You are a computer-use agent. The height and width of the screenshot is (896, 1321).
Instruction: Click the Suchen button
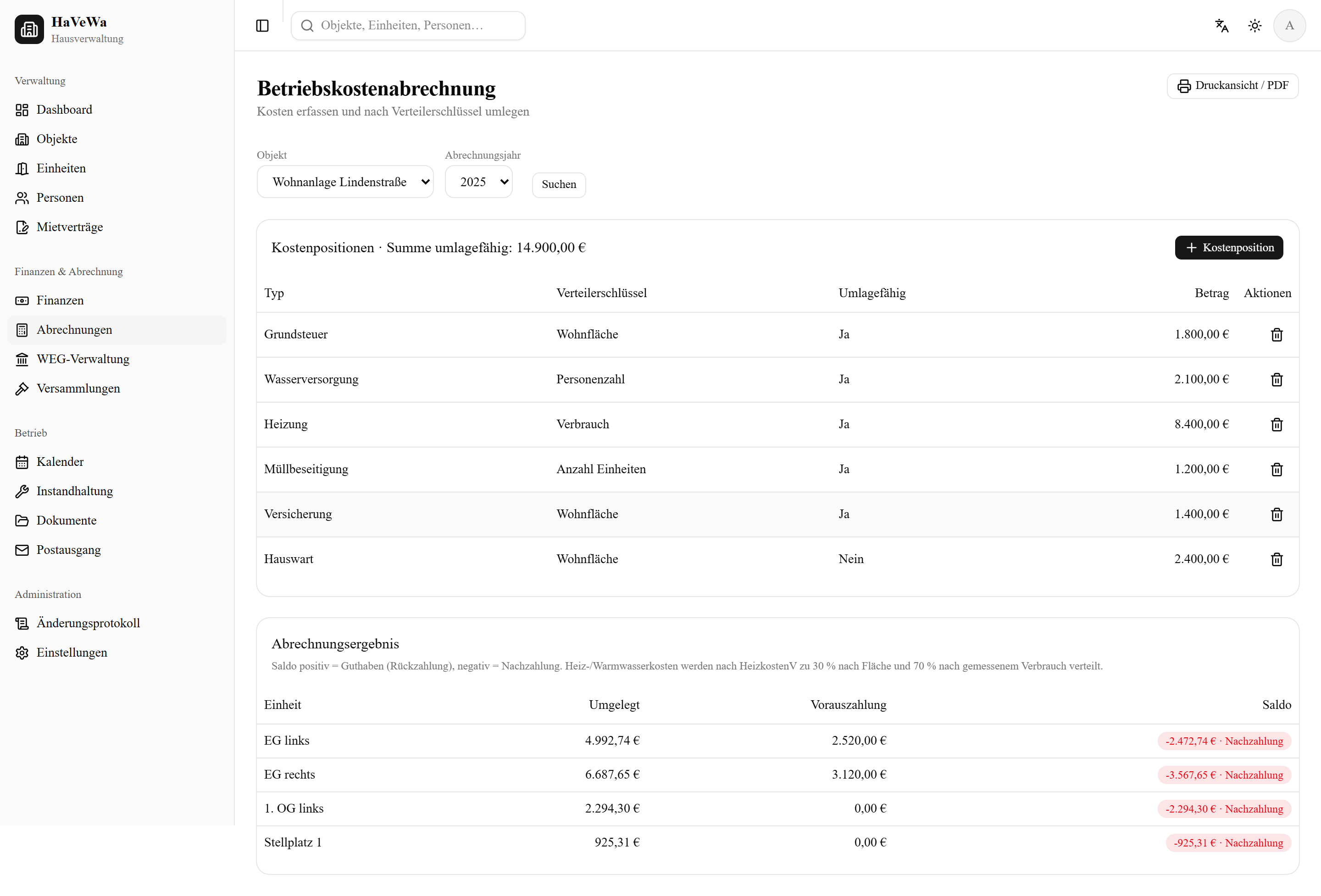tap(559, 185)
